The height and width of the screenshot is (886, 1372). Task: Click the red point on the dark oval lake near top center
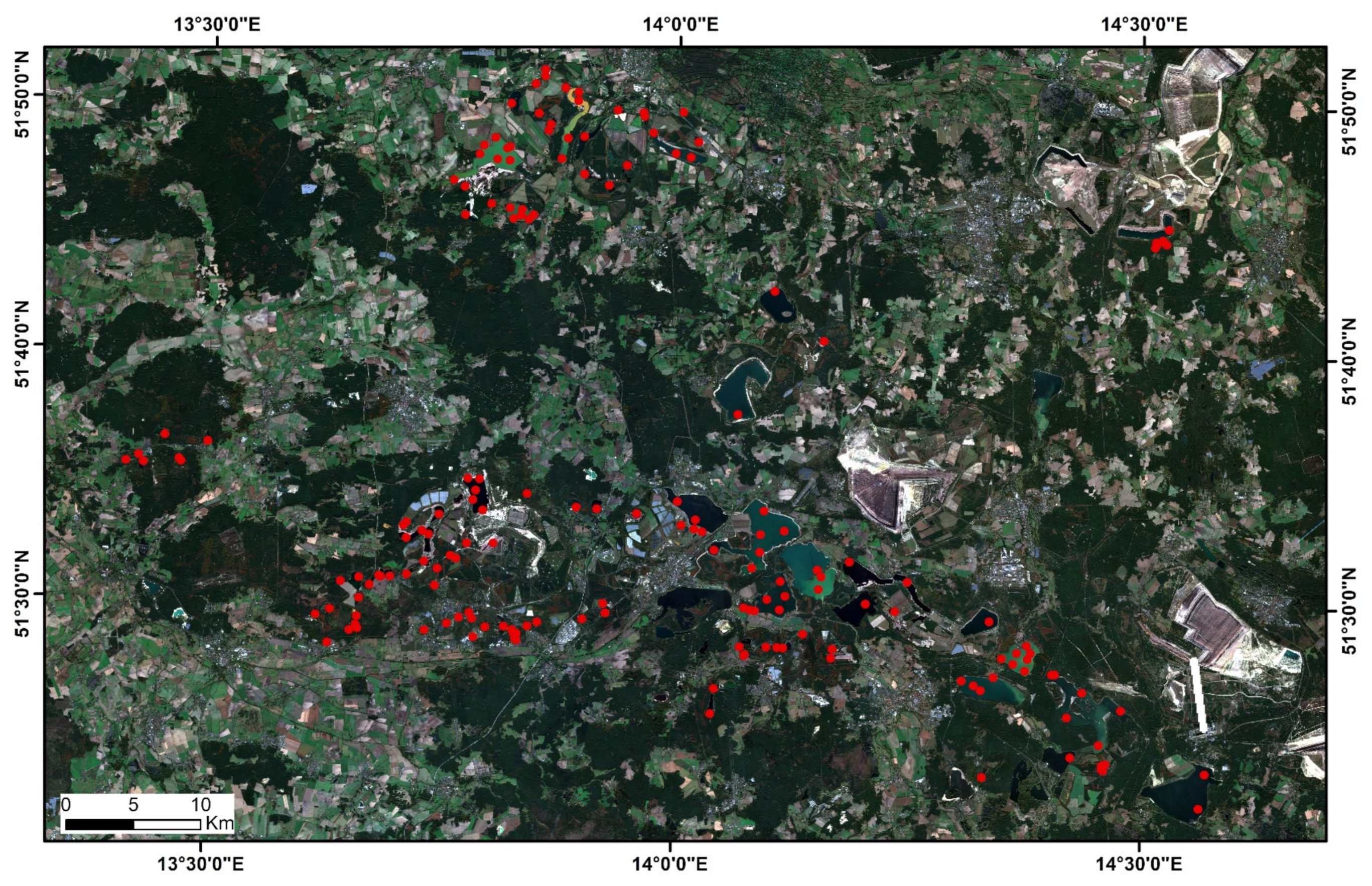775,291
